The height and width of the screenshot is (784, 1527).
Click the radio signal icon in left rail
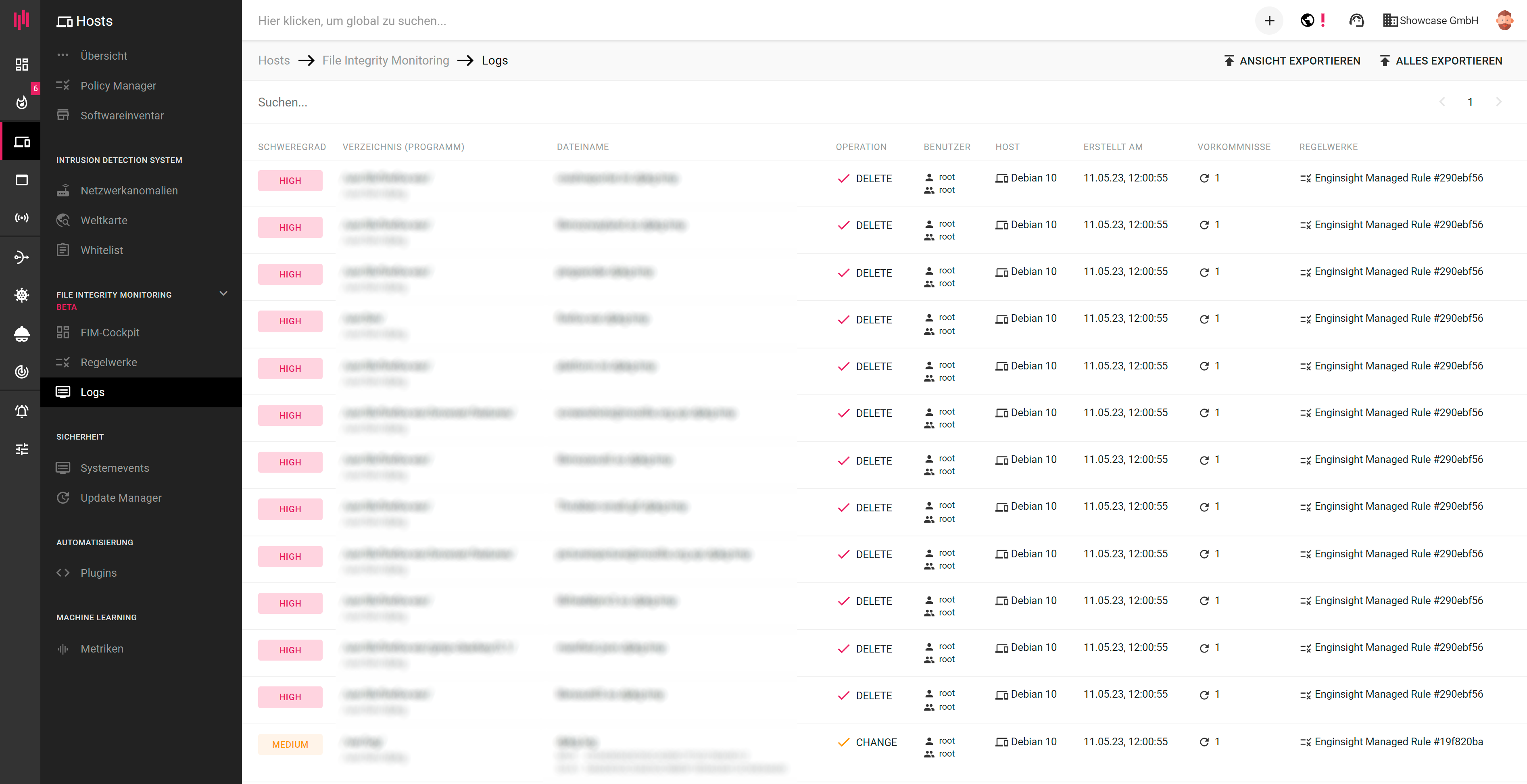point(22,218)
